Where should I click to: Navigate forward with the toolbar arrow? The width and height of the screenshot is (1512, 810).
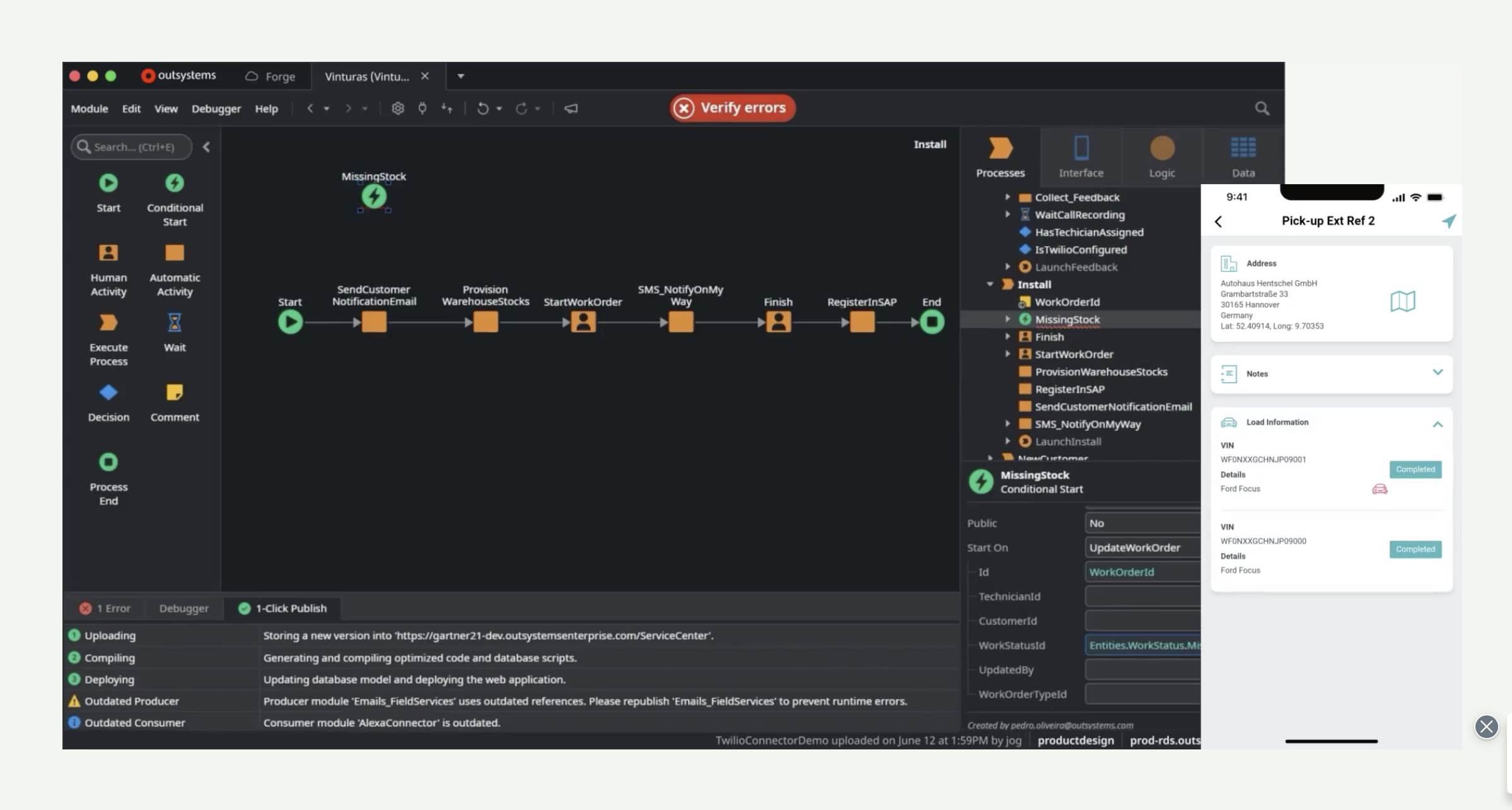(348, 109)
